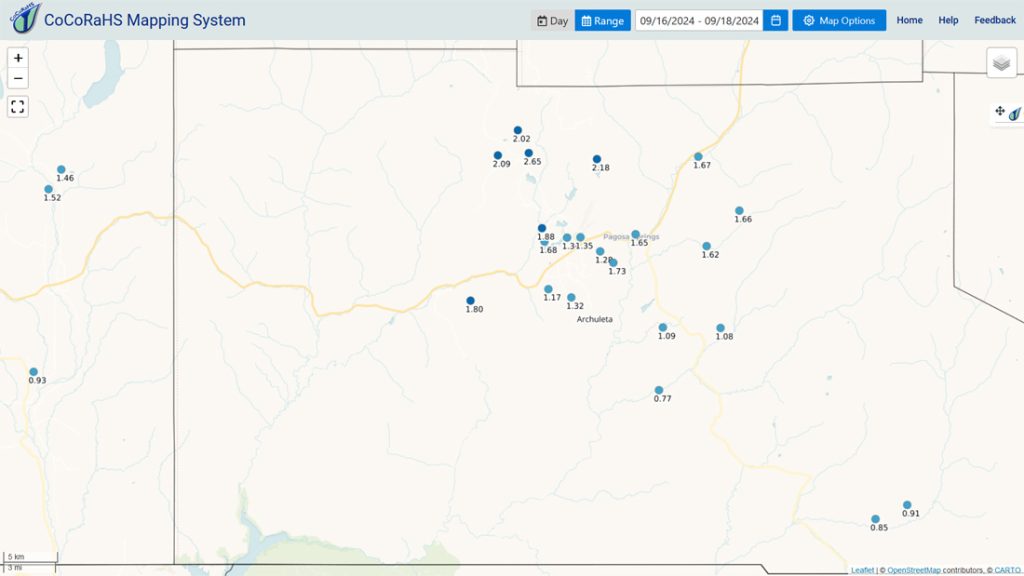Go to Home page

[909, 20]
